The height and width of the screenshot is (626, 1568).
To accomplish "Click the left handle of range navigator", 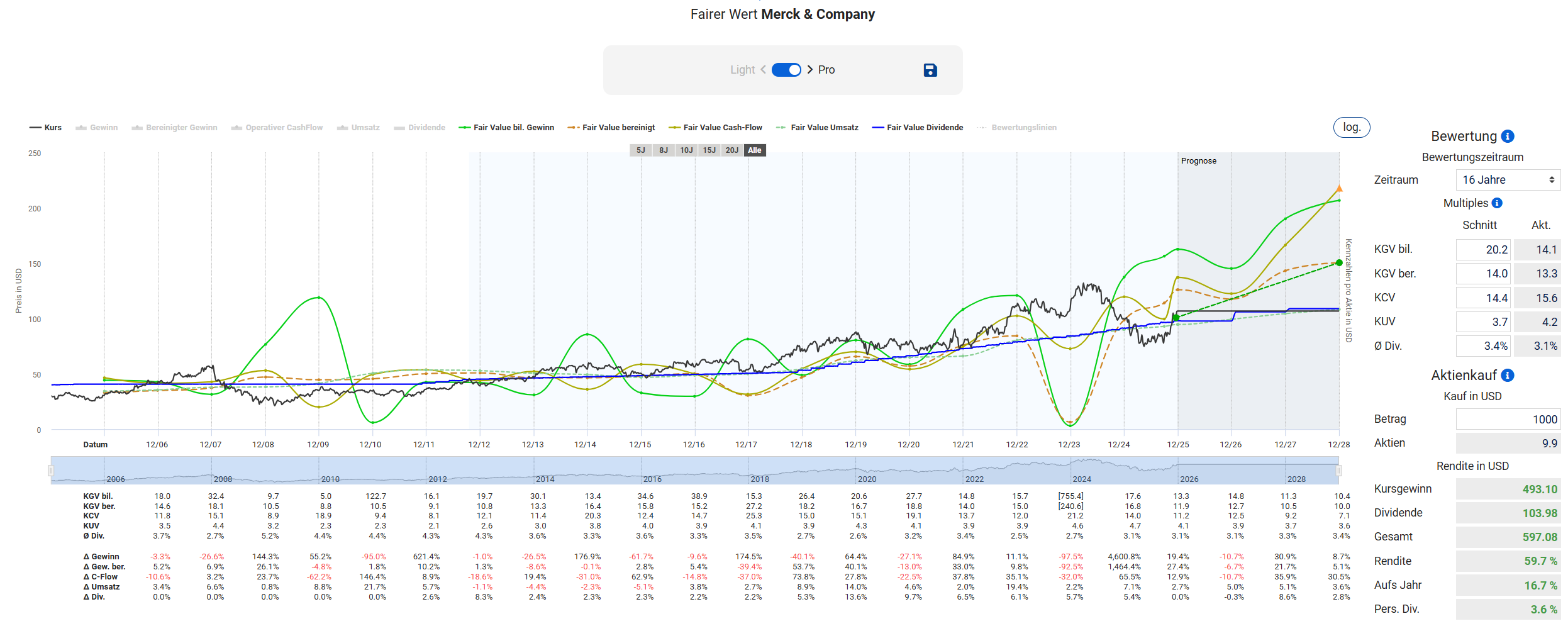I will [51, 471].
